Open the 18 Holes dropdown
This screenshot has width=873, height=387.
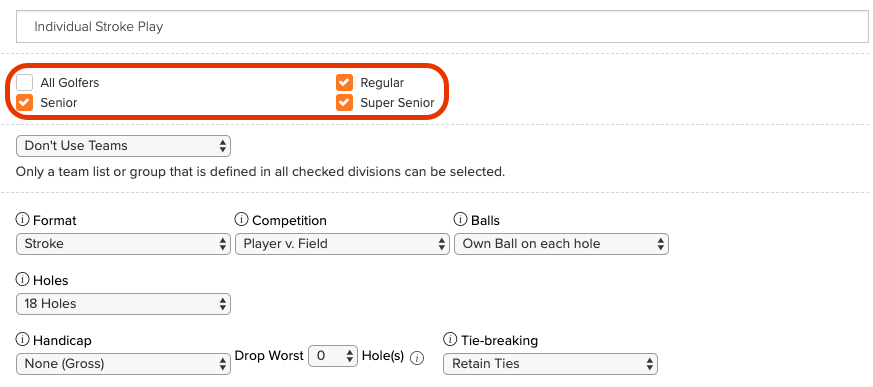(x=124, y=304)
